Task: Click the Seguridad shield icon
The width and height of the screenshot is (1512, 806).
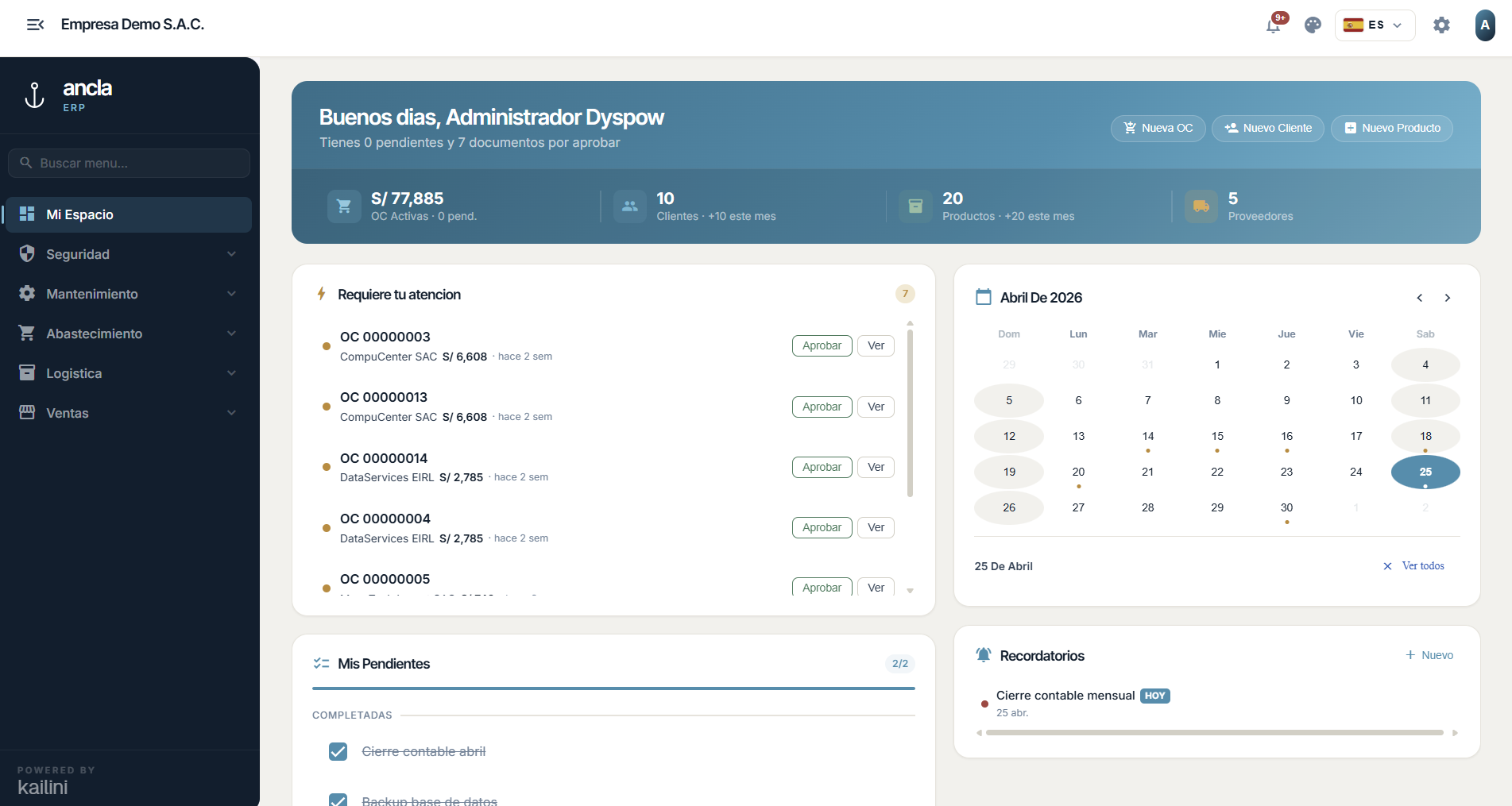Action: (27, 253)
